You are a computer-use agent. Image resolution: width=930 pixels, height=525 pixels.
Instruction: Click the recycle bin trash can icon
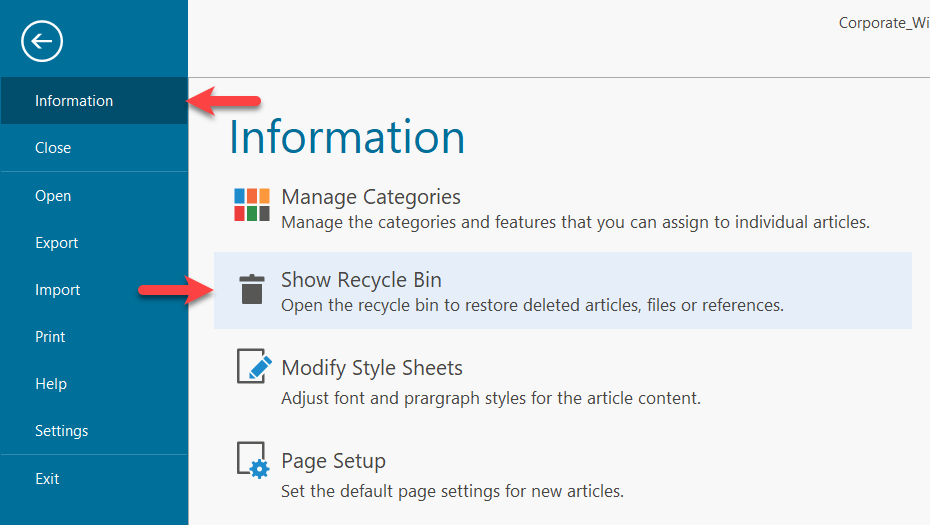[252, 289]
